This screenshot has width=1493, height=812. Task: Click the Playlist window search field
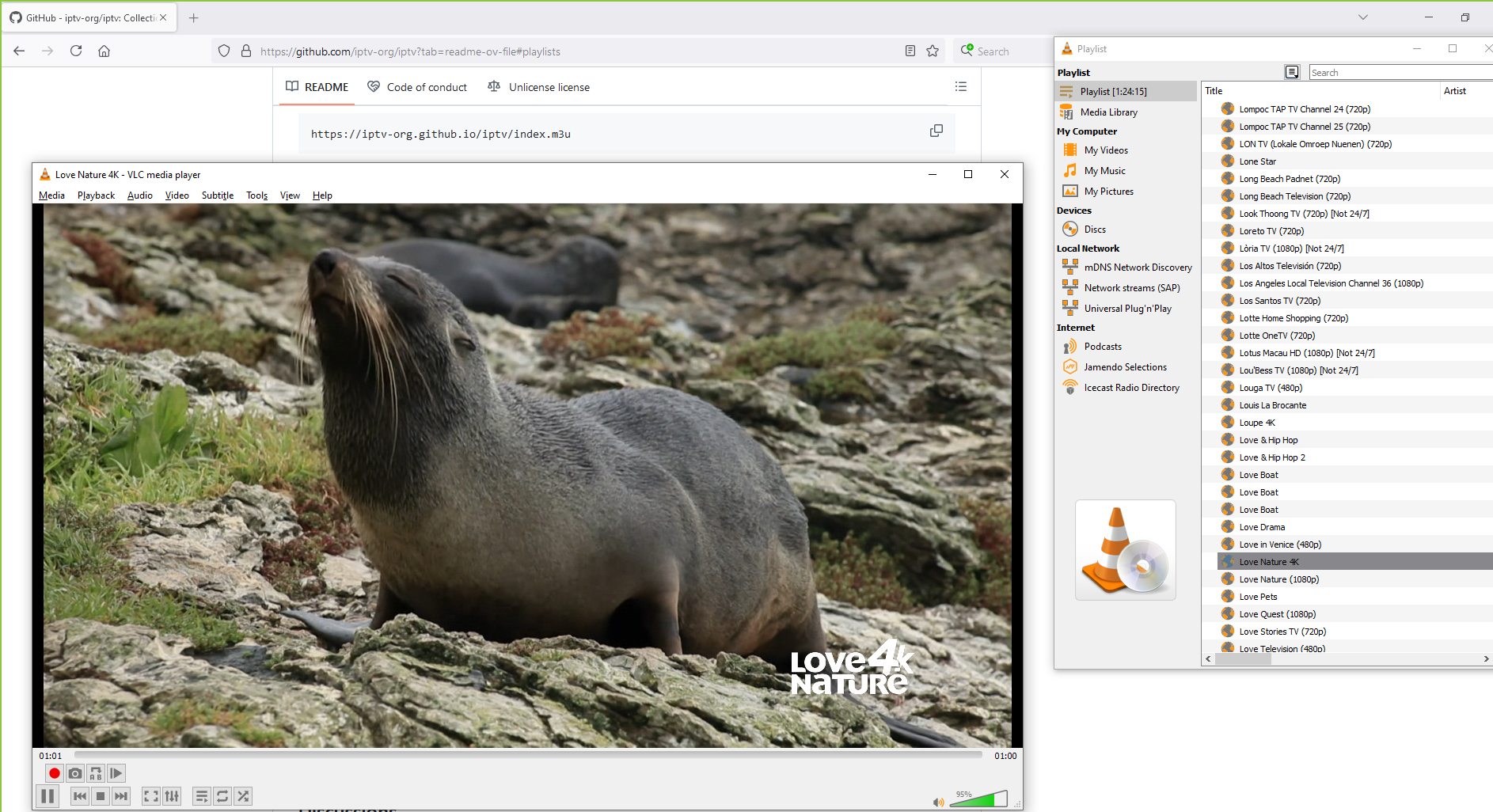coord(1400,73)
